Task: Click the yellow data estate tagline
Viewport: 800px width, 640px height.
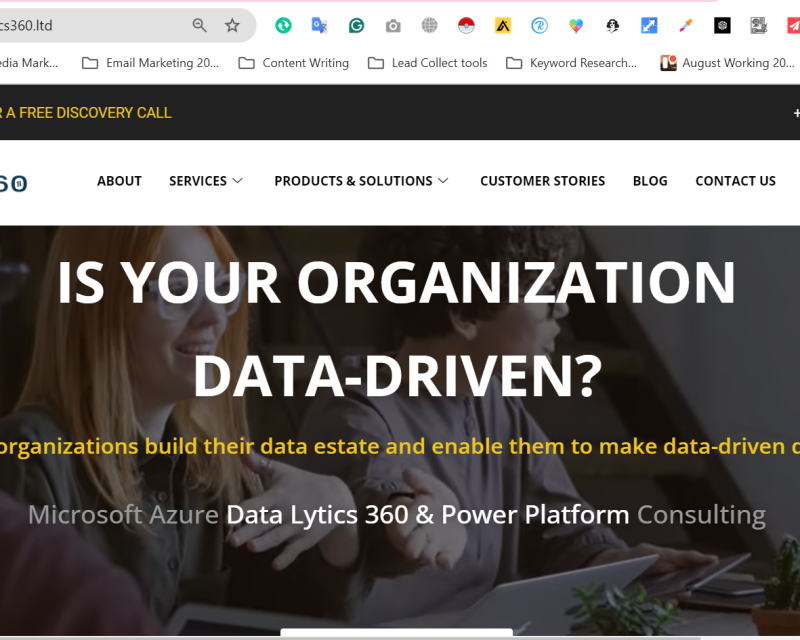Action: click(400, 447)
